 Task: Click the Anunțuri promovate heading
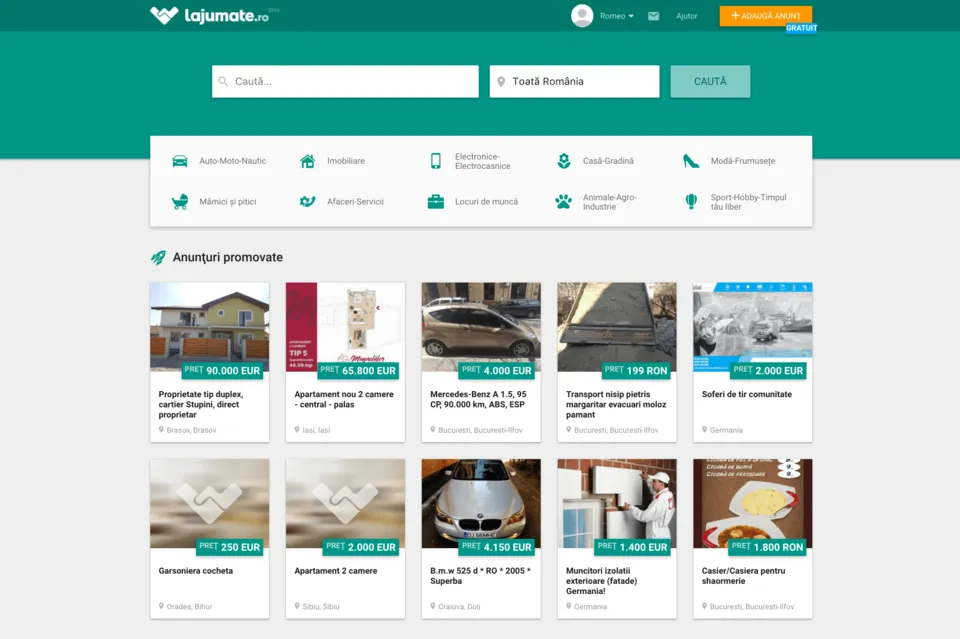click(x=228, y=258)
